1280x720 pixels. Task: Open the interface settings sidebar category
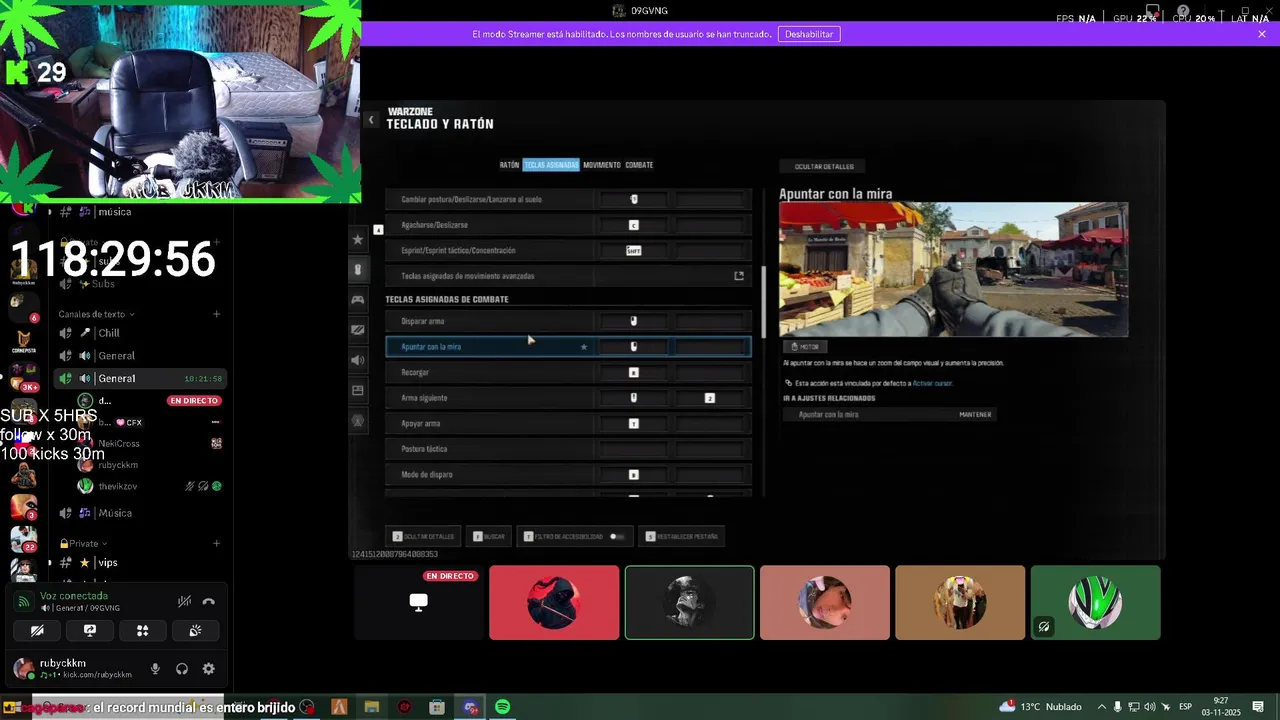tap(357, 390)
